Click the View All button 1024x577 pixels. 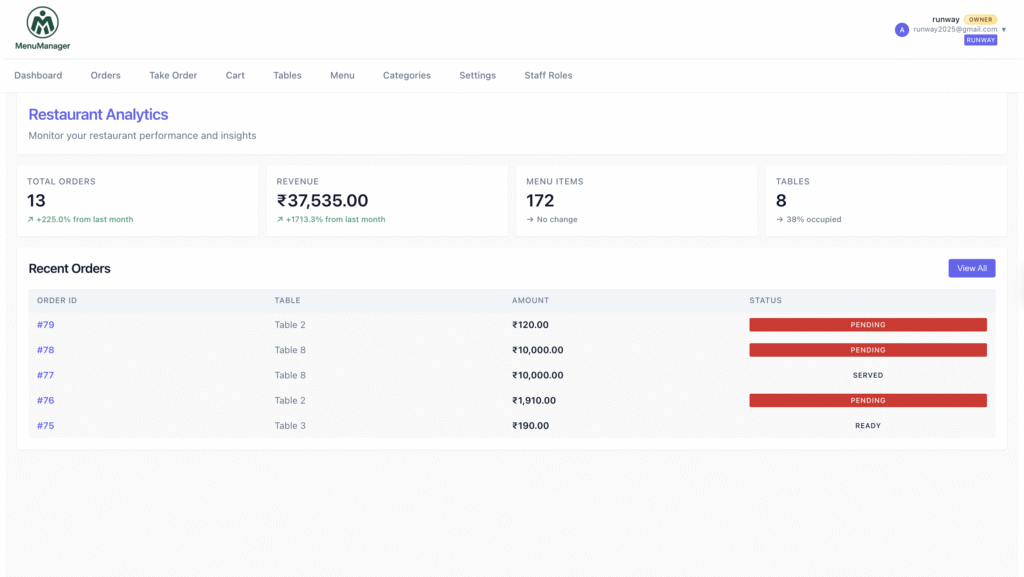972,268
